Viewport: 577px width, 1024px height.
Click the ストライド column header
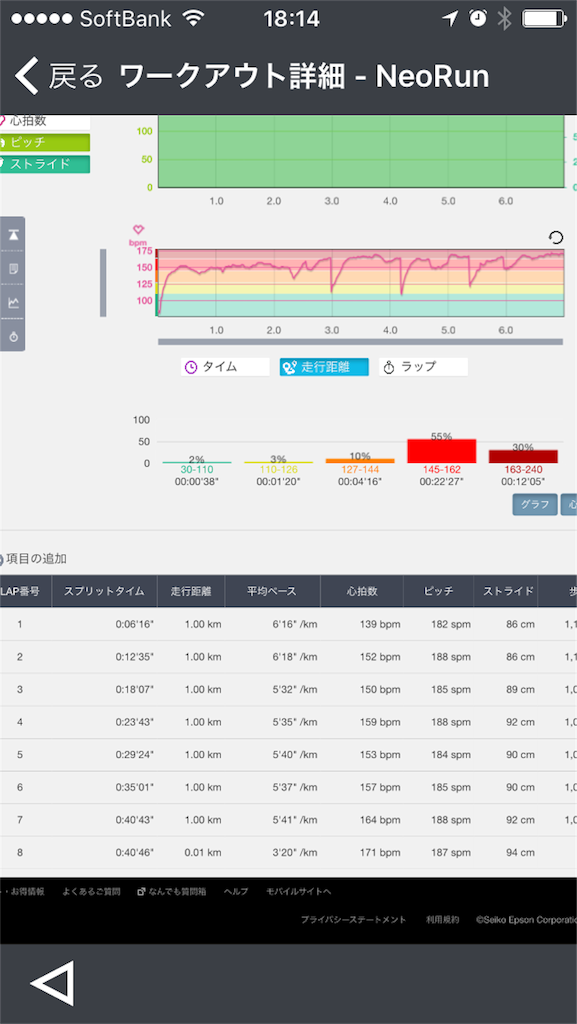click(x=506, y=592)
